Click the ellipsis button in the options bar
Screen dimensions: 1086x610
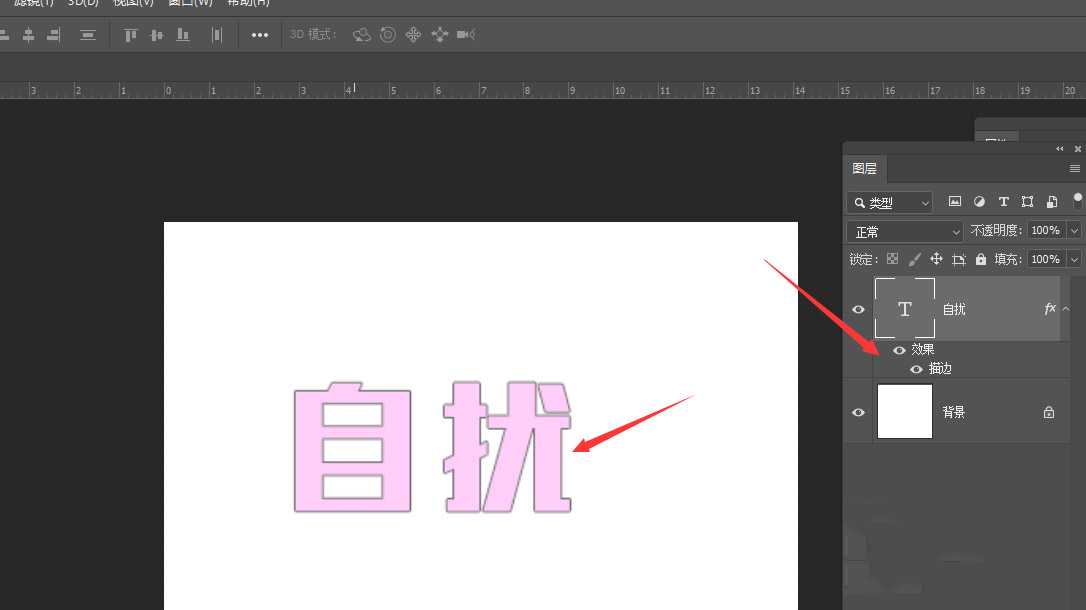[259, 34]
